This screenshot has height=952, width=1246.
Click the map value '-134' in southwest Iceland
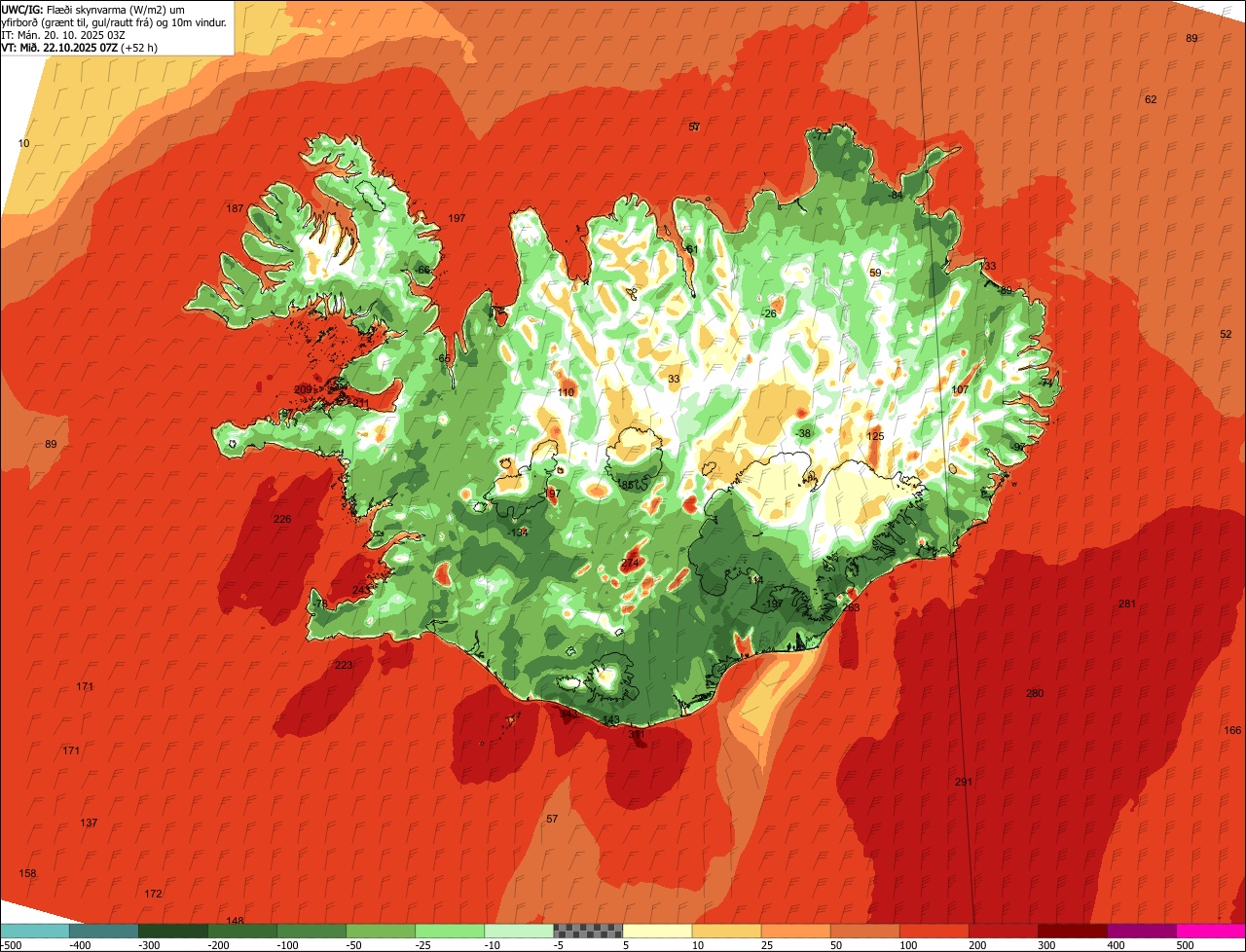tap(518, 533)
